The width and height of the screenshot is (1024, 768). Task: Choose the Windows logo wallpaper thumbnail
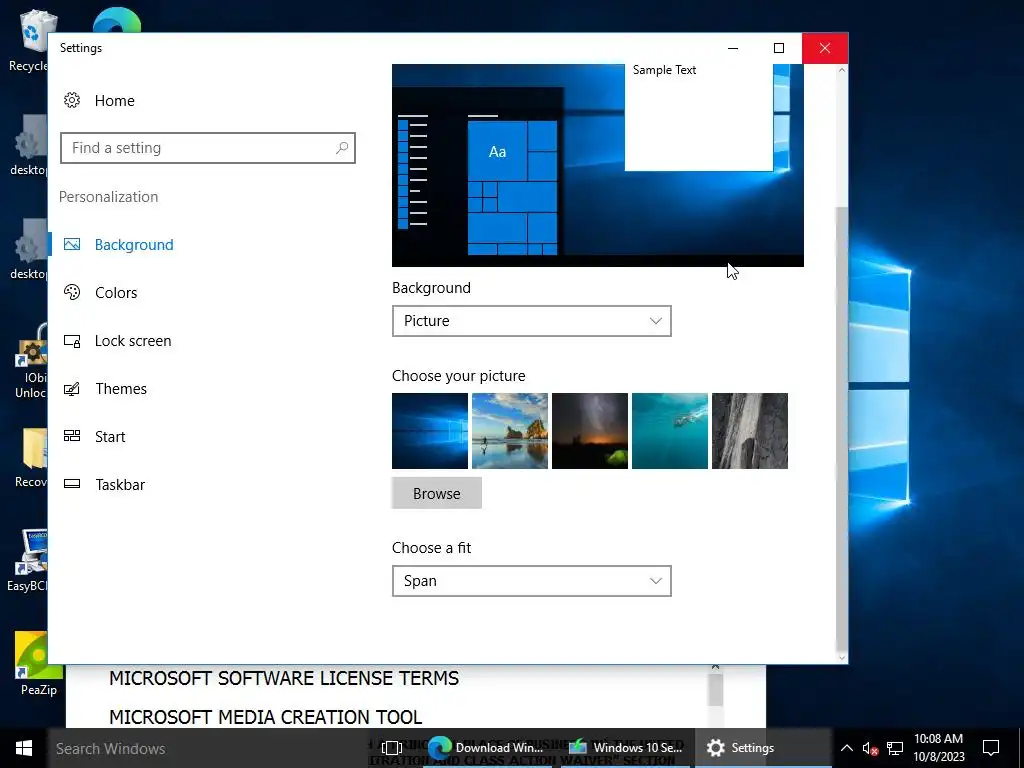[430, 431]
